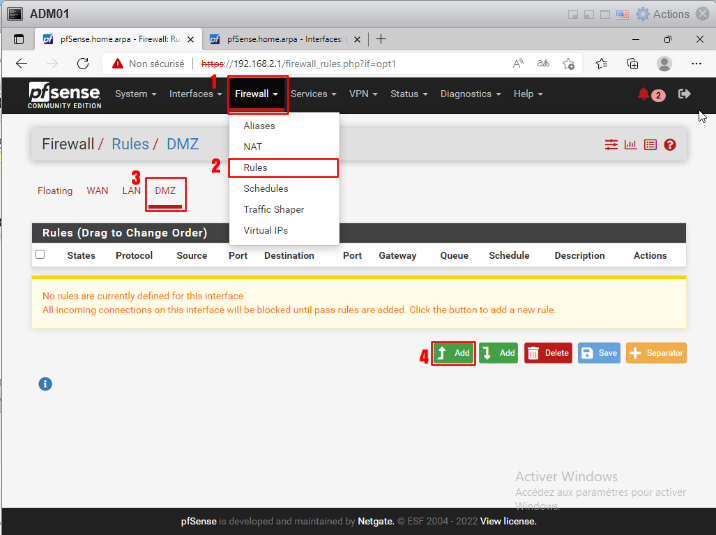The height and width of the screenshot is (535, 716).
Task: Open the related settings sliders icon
Action: click(611, 145)
